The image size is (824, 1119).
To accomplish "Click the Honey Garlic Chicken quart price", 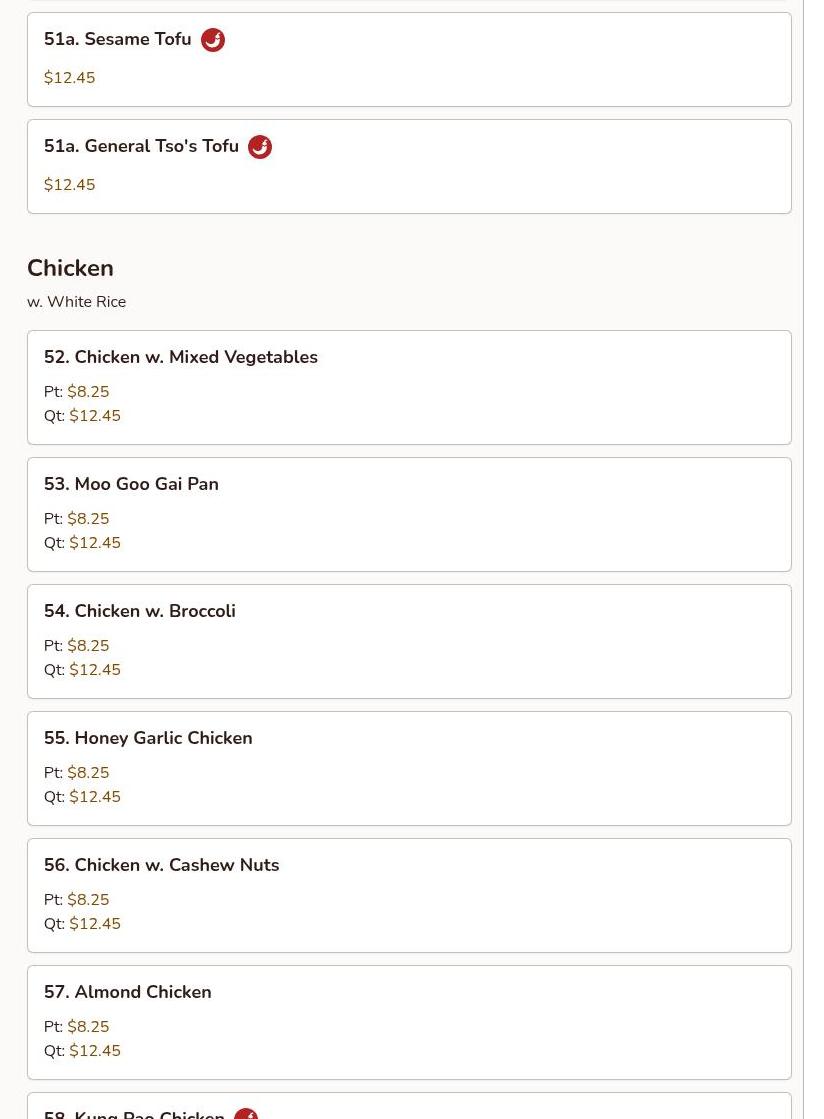I will 95,797.
